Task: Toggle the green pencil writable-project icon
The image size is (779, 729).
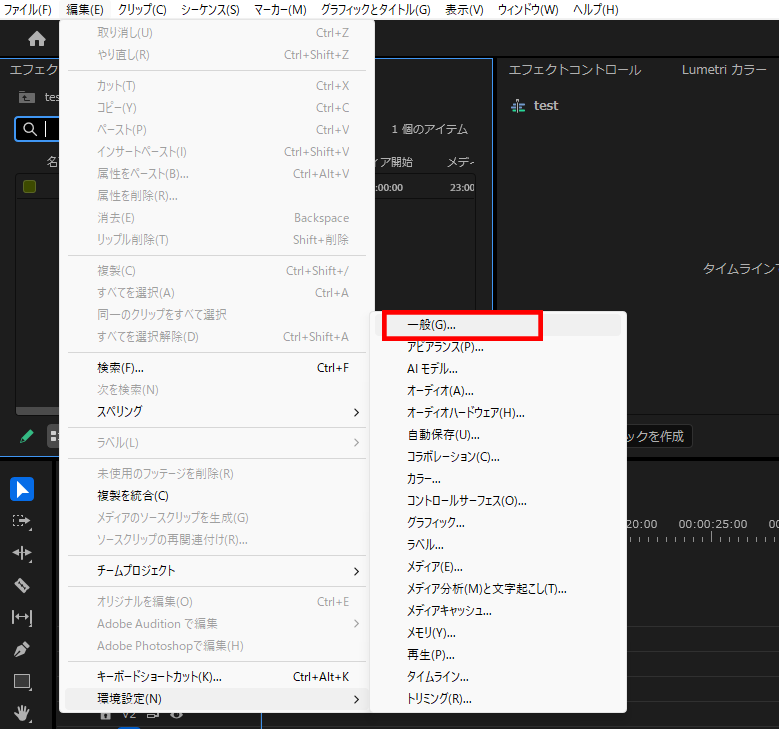Action: 28,436
